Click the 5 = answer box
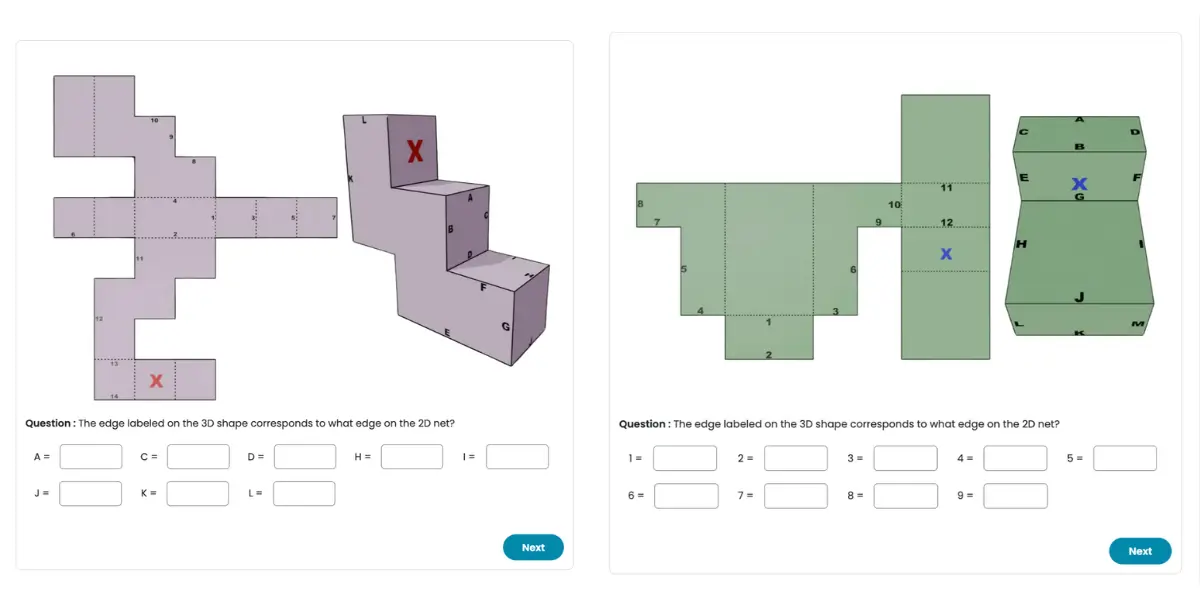Viewport: 1200px width, 600px height. coord(1125,458)
